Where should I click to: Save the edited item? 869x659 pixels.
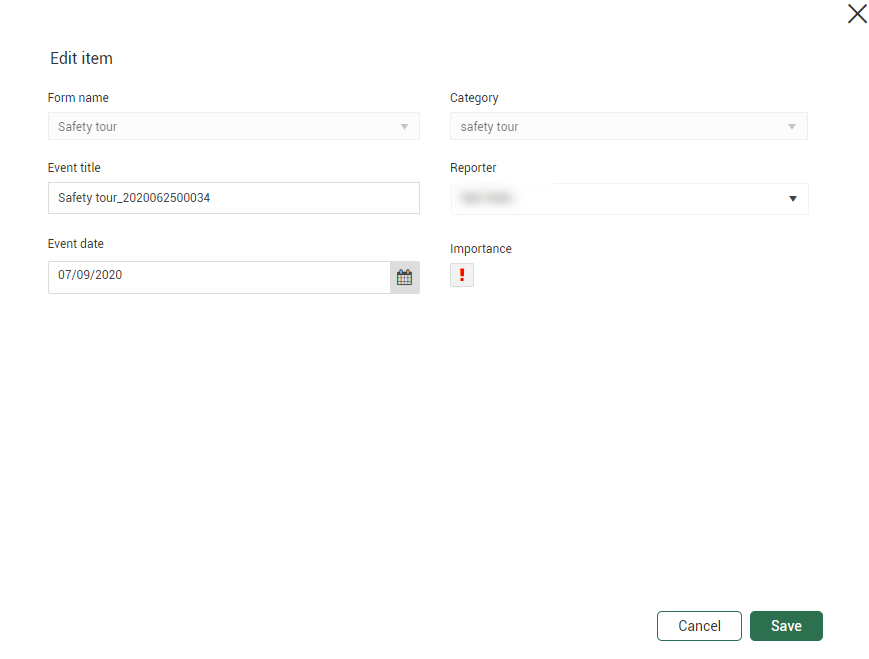click(786, 626)
